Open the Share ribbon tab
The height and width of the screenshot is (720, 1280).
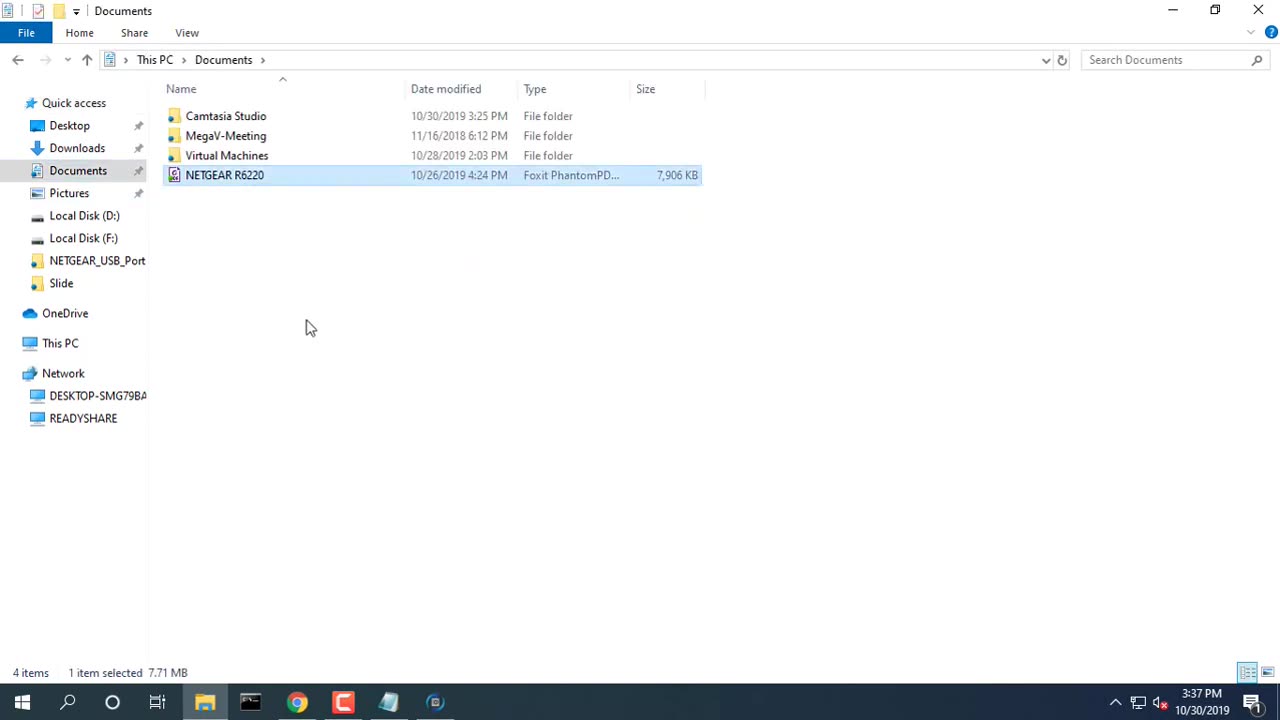[x=134, y=33]
